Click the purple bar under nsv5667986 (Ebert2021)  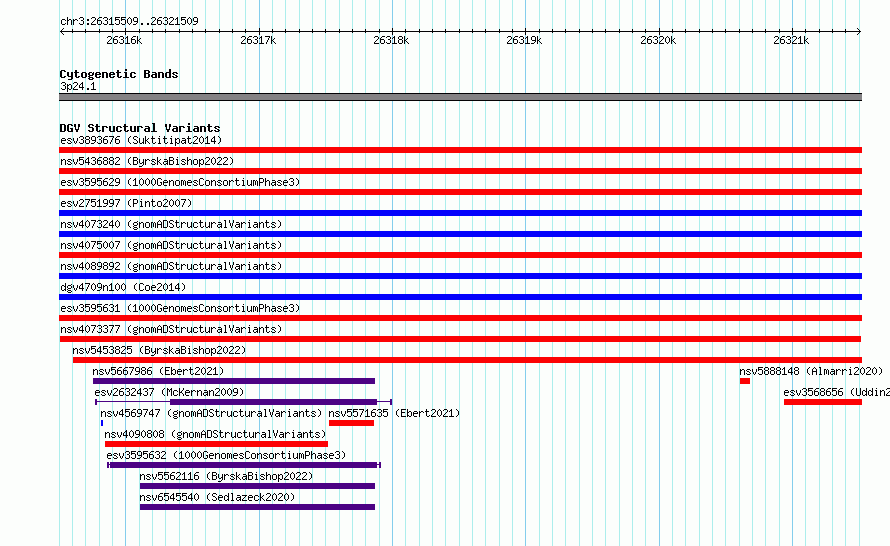[234, 381]
